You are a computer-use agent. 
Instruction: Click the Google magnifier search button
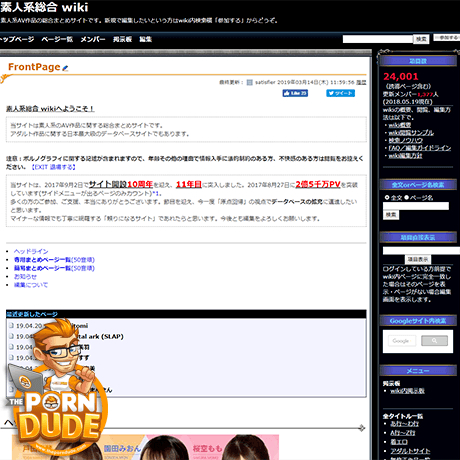coord(434,341)
